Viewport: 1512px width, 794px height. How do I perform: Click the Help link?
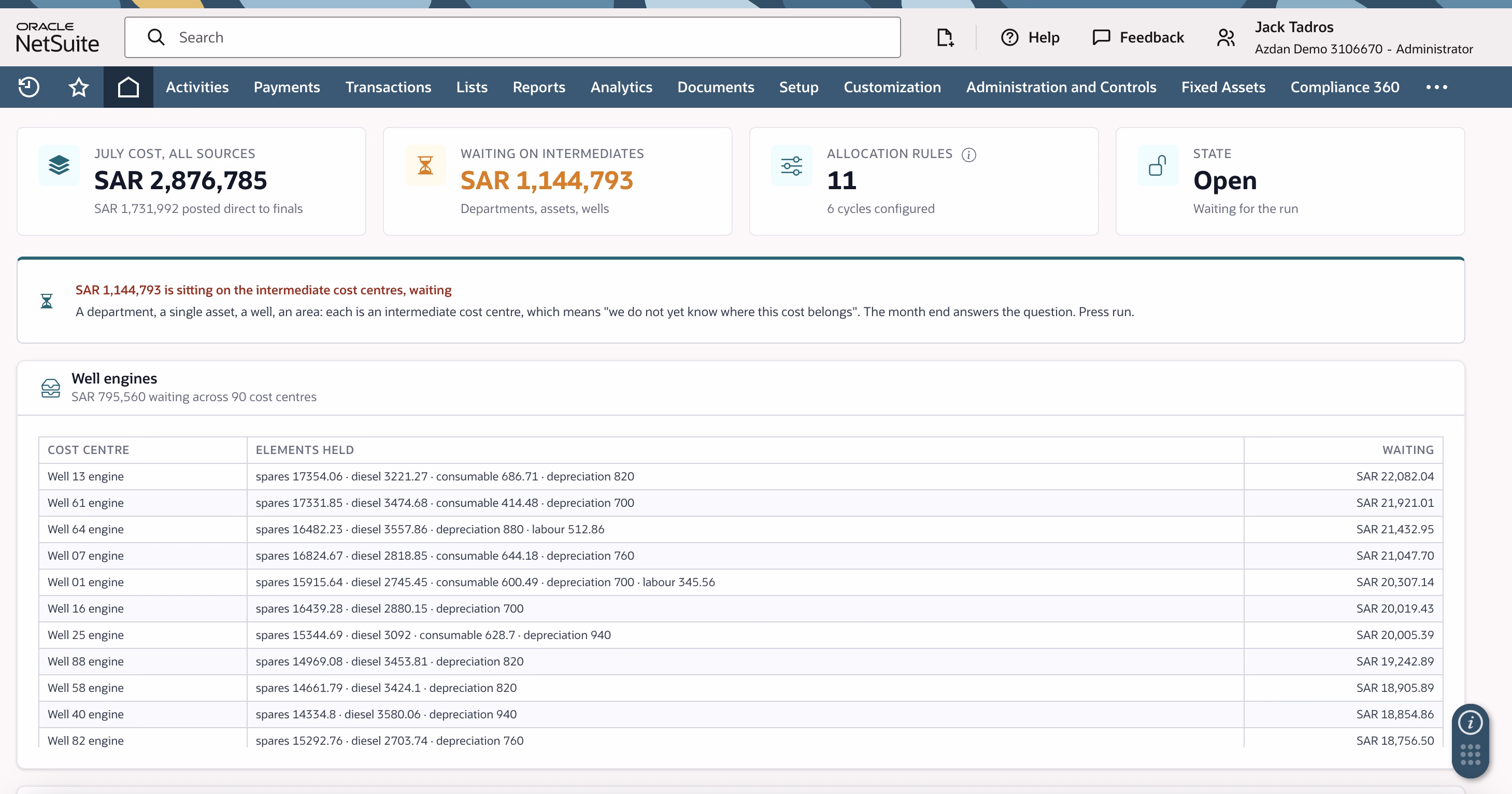(x=1044, y=37)
